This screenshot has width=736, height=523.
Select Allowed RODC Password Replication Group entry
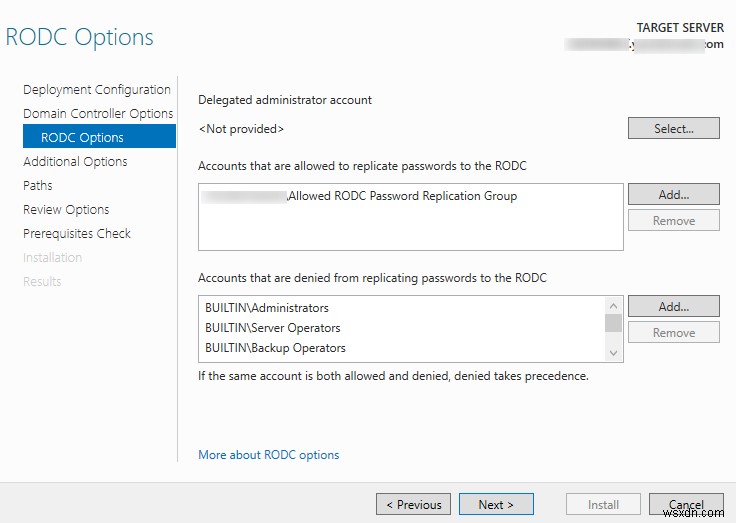tap(360, 196)
